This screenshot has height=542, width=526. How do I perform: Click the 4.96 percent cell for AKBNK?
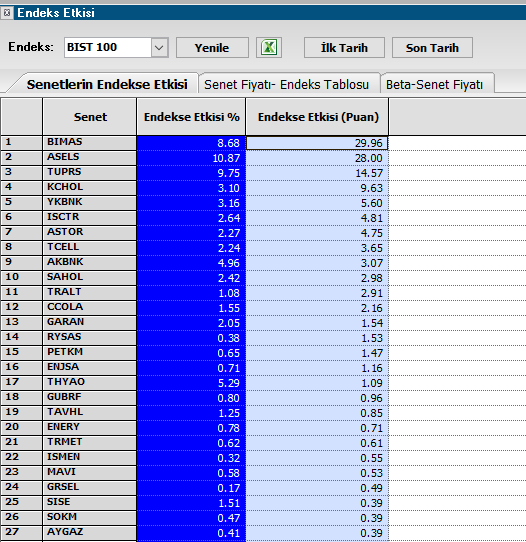coord(191,263)
